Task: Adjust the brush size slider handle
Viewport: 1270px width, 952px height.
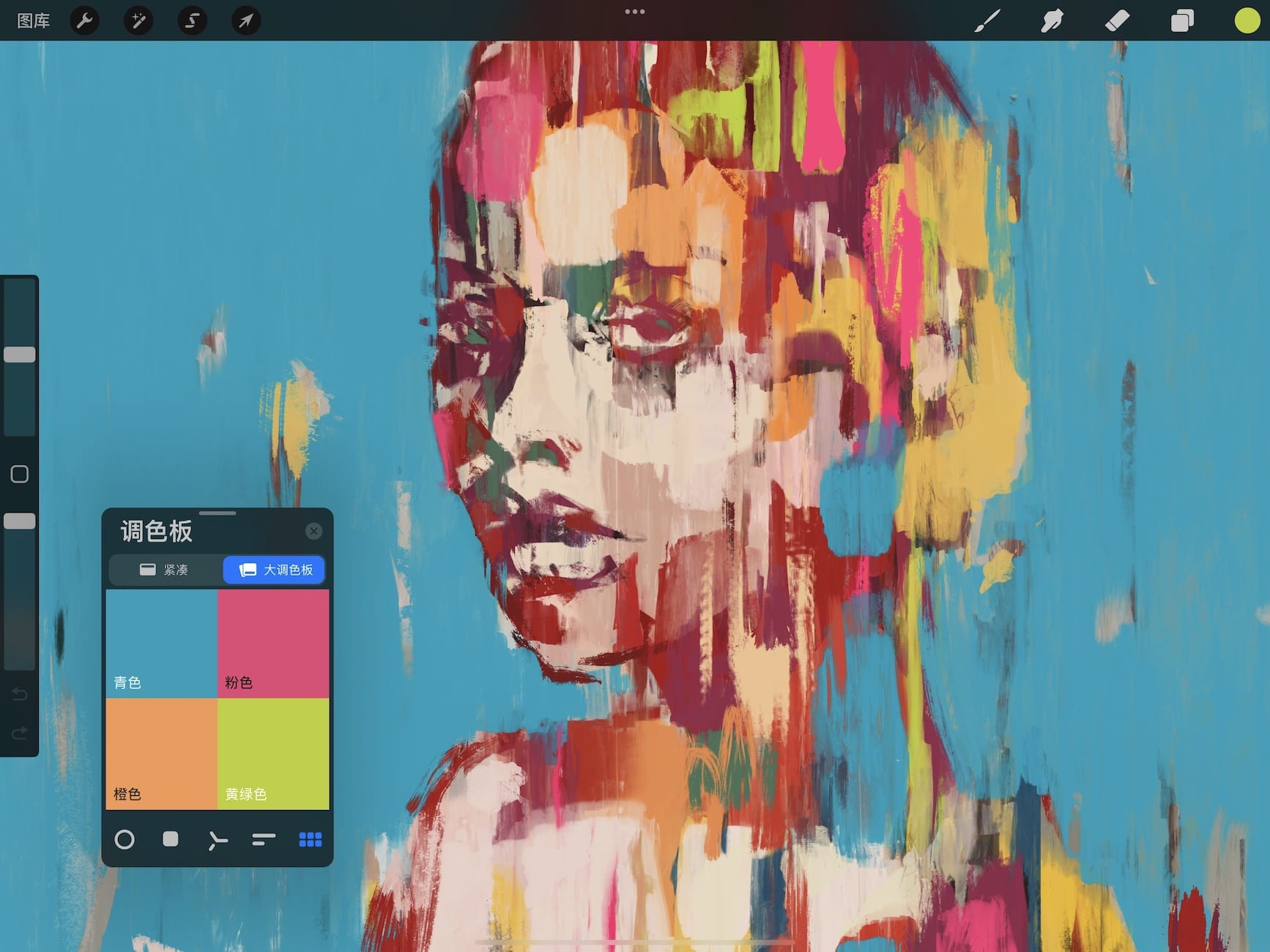Action: 20,354
